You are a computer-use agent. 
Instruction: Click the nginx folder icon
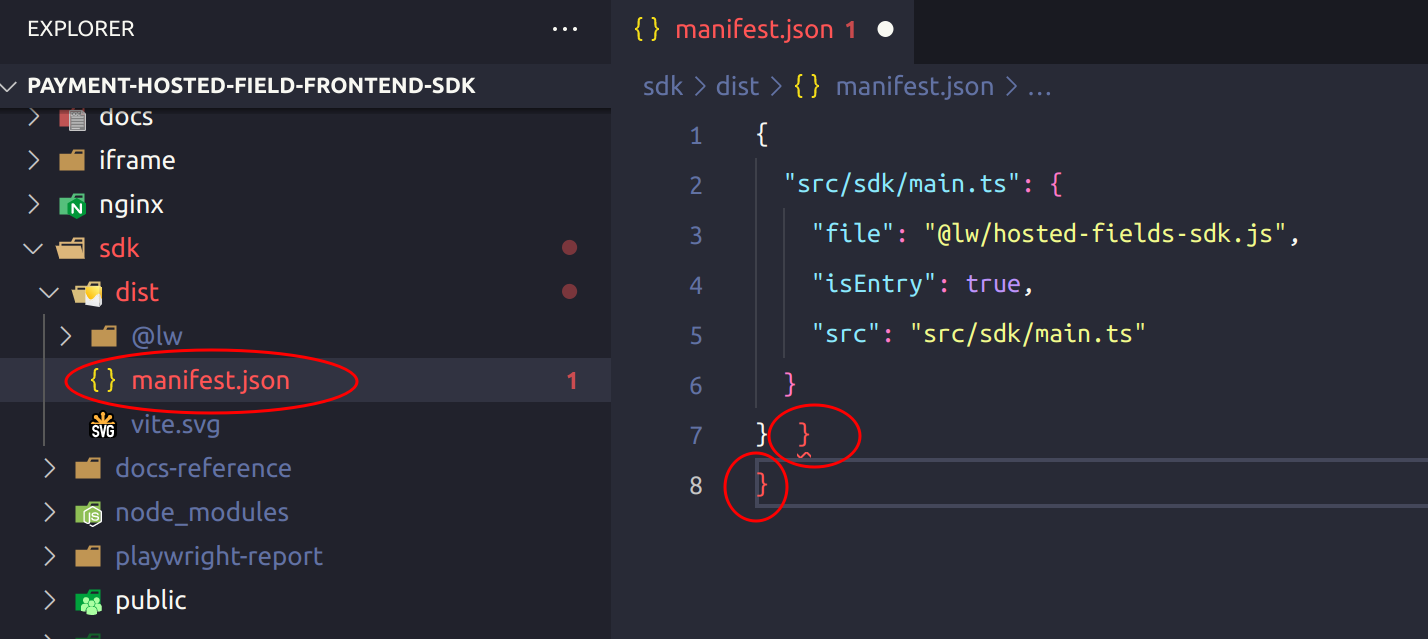[x=72, y=206]
